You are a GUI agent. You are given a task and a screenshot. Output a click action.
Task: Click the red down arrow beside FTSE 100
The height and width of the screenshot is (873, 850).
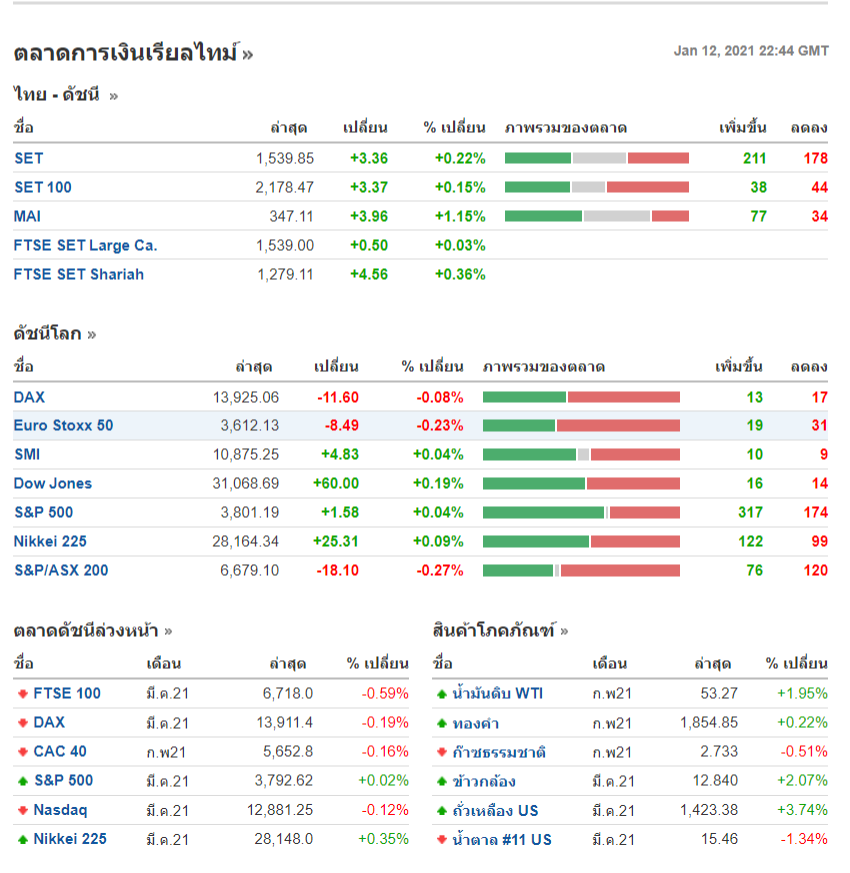point(22,694)
